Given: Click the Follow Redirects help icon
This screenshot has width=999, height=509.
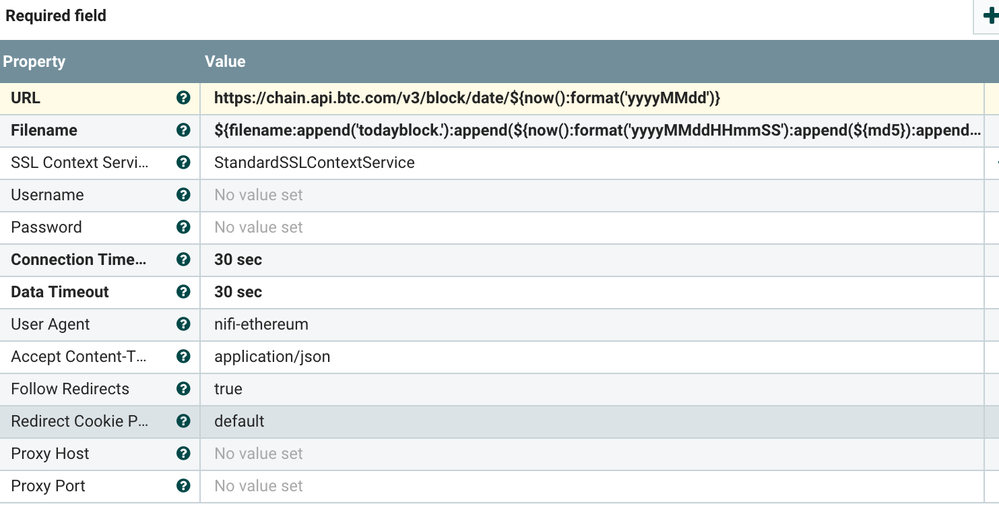Looking at the screenshot, I should (x=183, y=389).
